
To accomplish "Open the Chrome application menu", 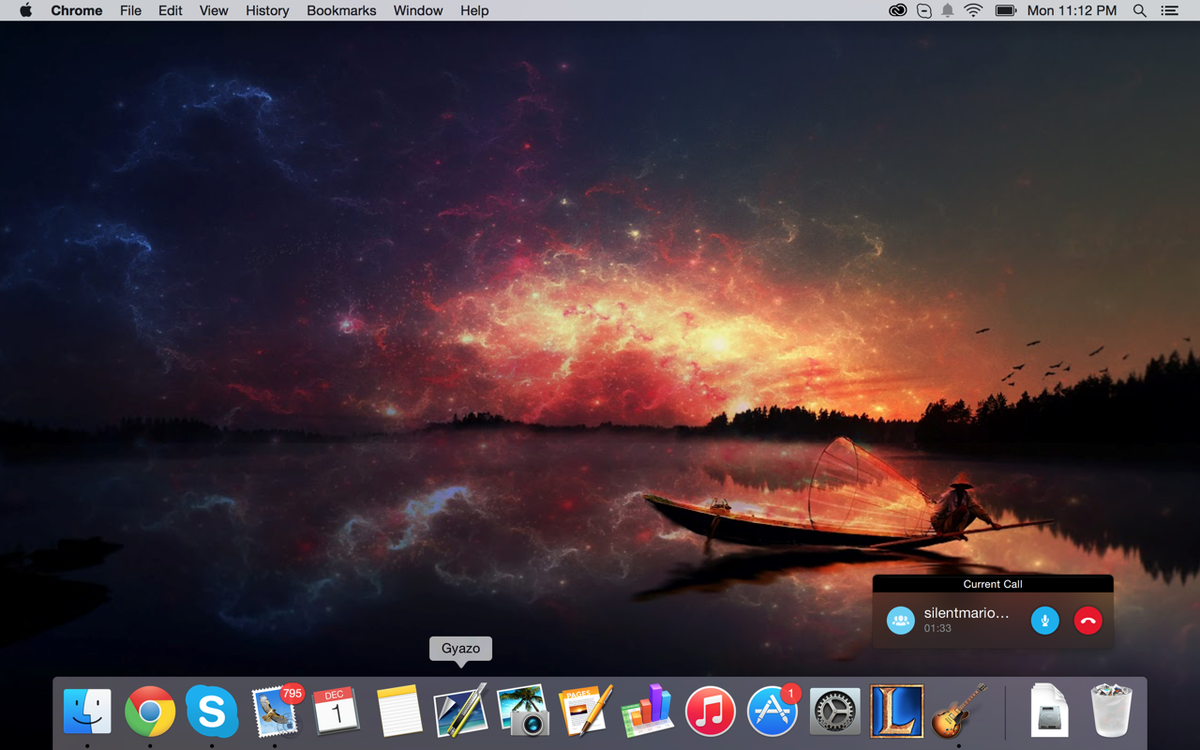I will [77, 10].
